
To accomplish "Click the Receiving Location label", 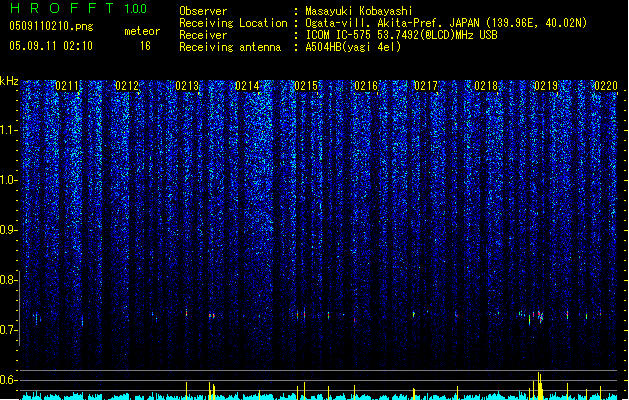I will (x=233, y=23).
